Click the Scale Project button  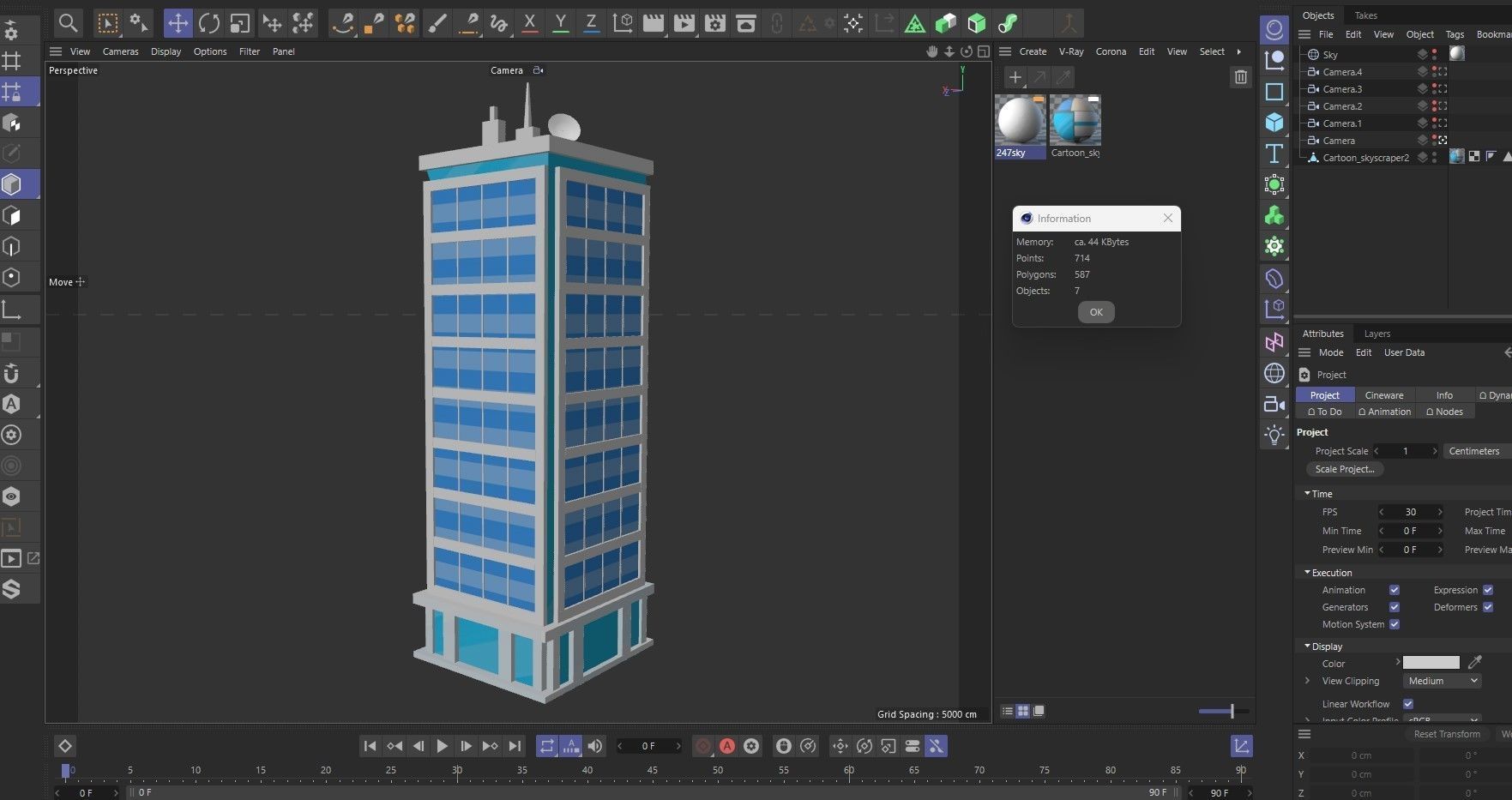tap(1345, 469)
